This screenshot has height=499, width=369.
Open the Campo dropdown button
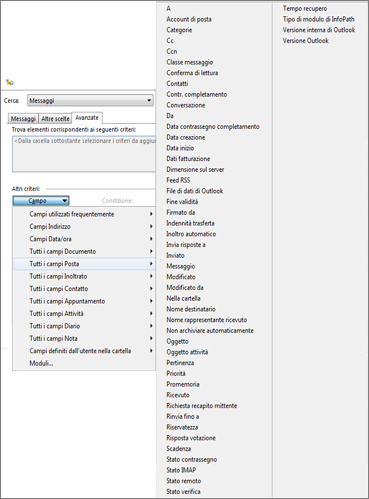tap(41, 201)
